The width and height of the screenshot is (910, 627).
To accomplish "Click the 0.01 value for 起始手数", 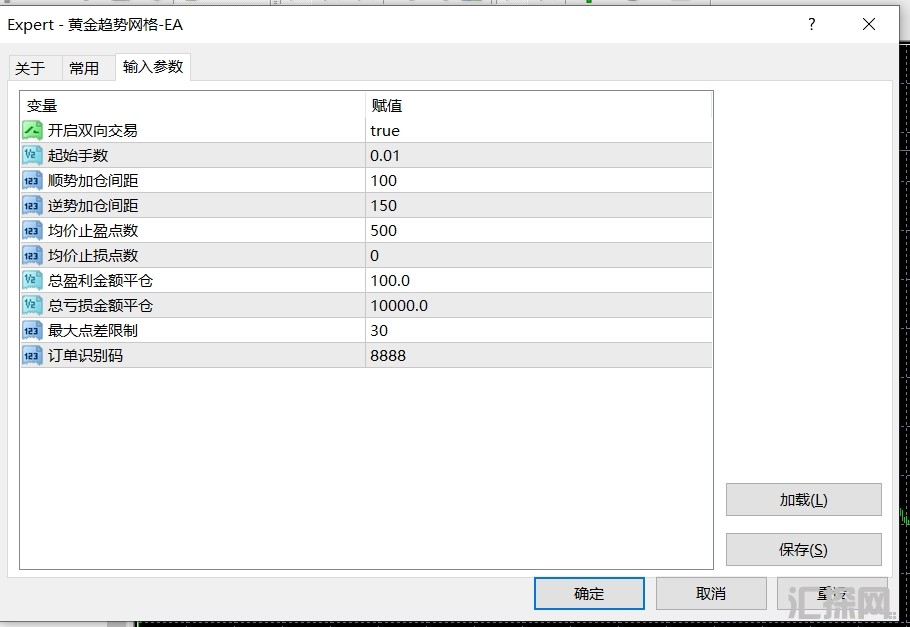I will click(385, 156).
